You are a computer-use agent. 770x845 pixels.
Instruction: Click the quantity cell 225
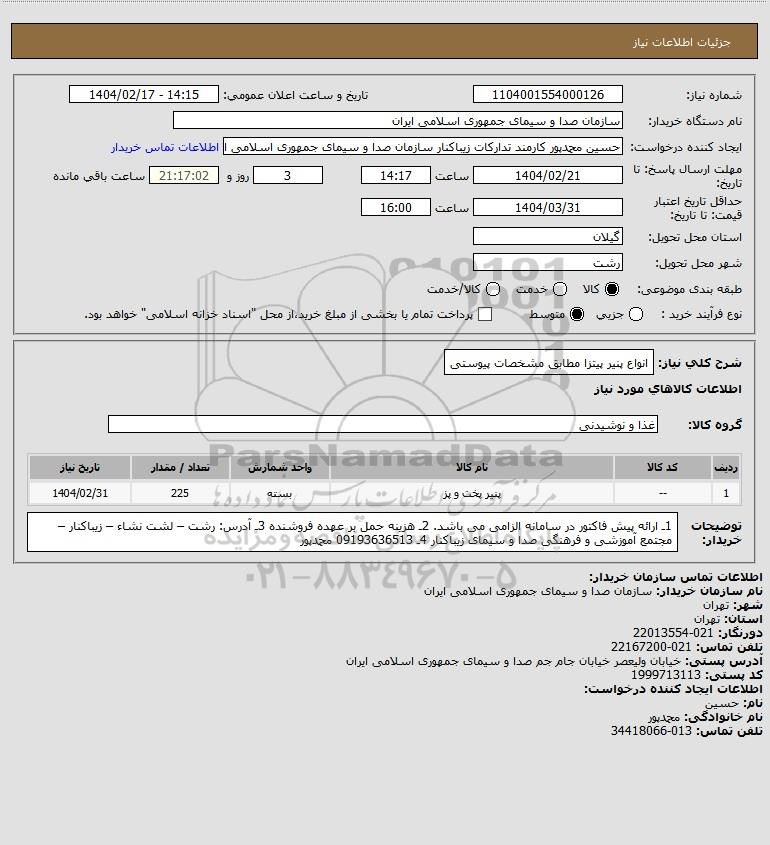[x=180, y=493]
